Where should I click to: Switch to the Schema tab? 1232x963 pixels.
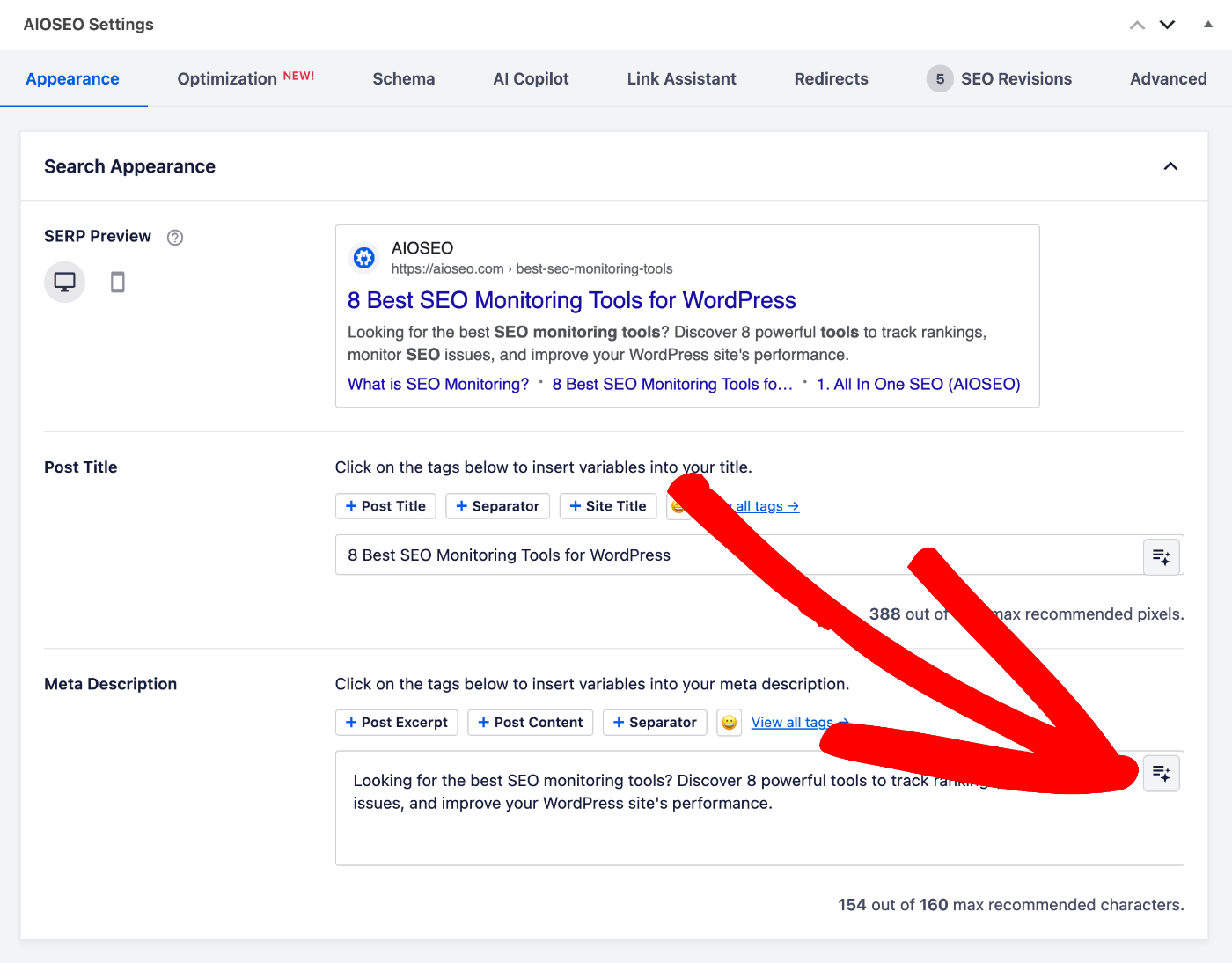pyautogui.click(x=404, y=79)
